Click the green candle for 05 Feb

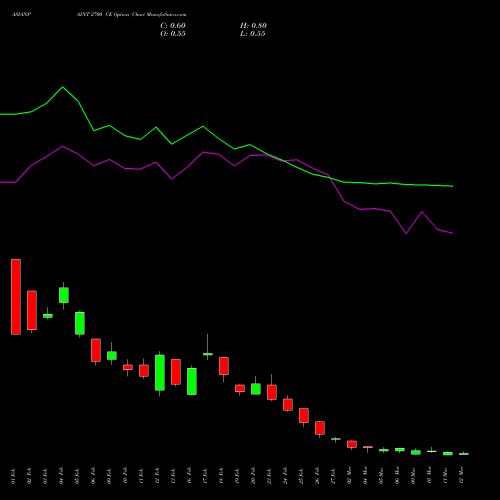coord(80,323)
